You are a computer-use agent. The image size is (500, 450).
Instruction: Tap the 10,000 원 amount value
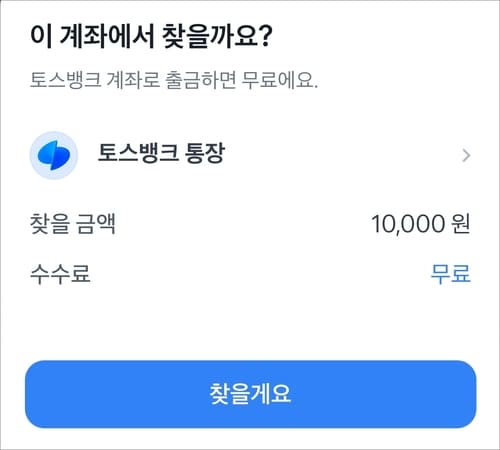tap(421, 224)
